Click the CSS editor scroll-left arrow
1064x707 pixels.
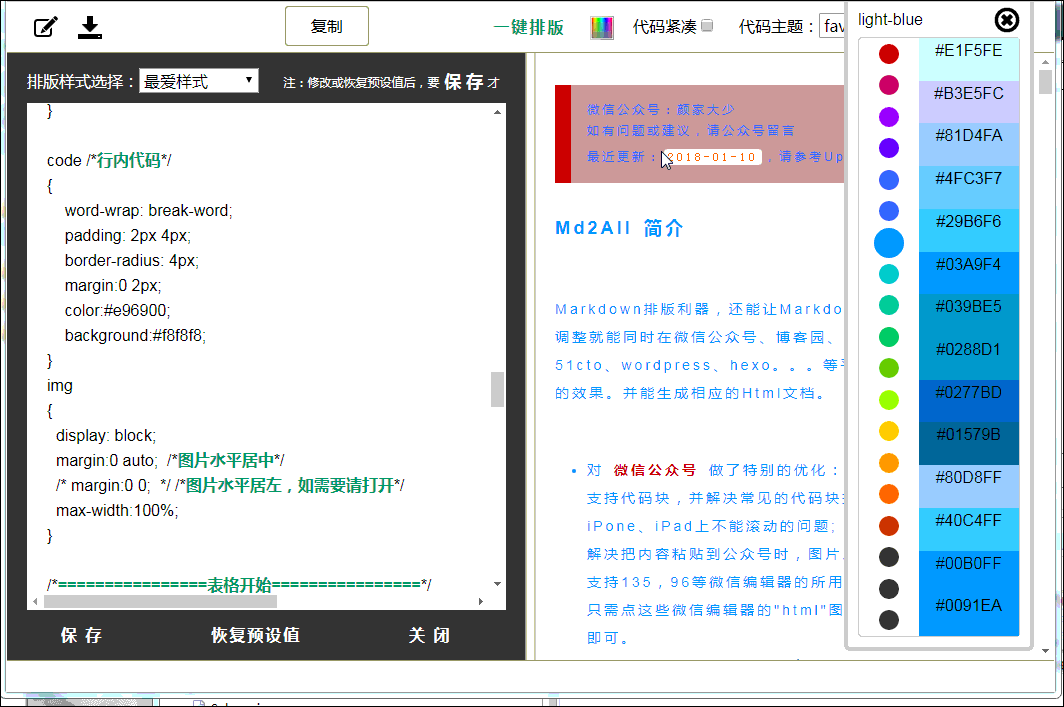point(35,602)
